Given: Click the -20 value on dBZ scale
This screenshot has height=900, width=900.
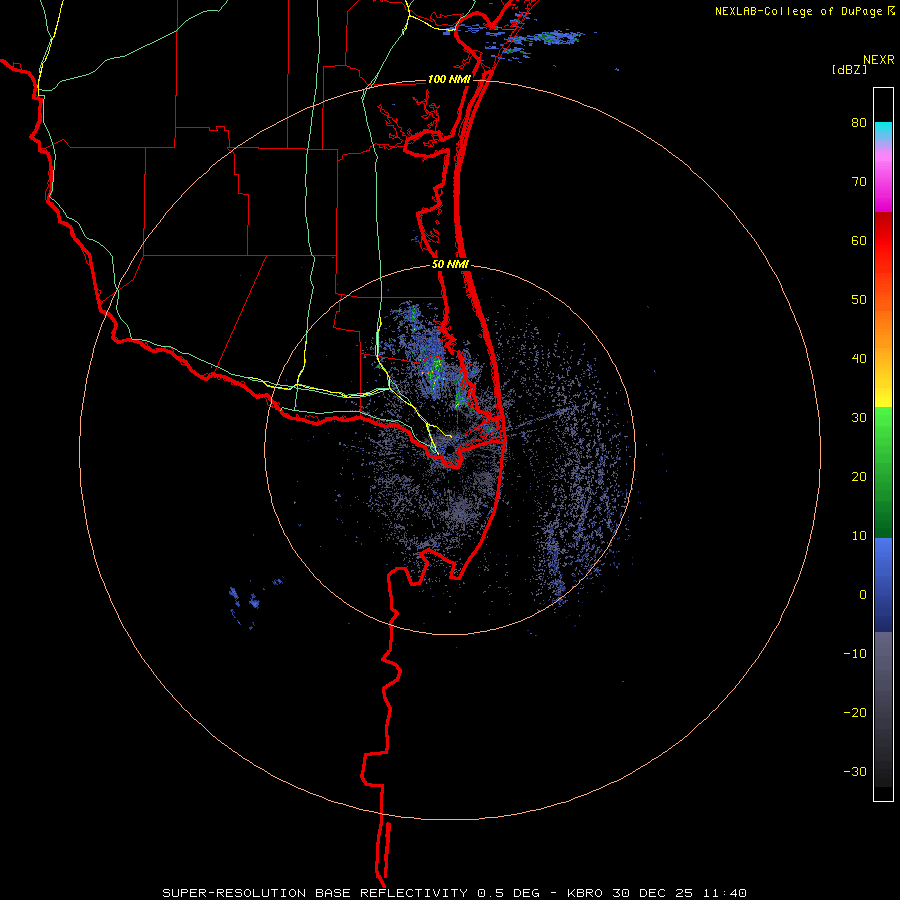Looking at the screenshot, I should point(855,713).
